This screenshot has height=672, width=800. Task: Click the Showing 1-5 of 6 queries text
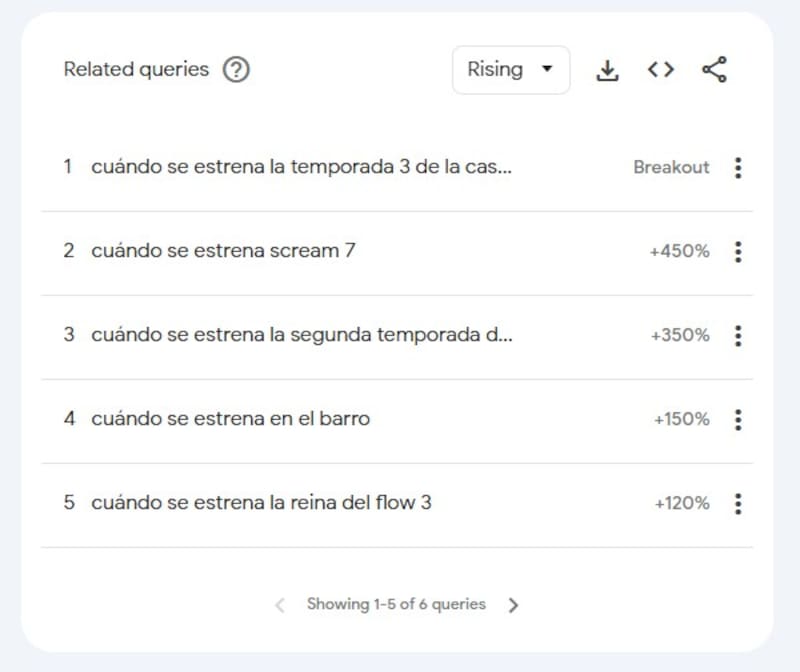[396, 605]
